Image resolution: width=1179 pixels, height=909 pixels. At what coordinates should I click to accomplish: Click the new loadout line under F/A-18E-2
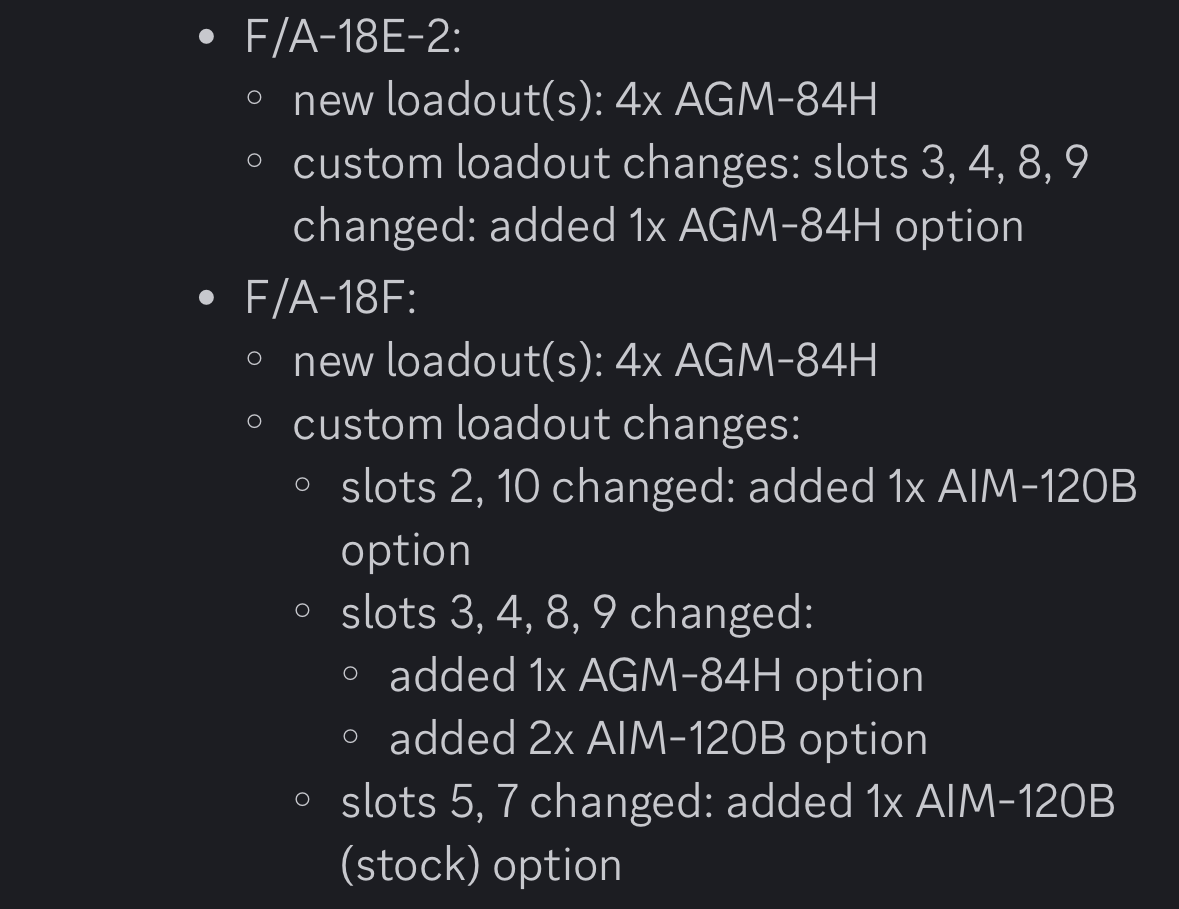point(584,100)
